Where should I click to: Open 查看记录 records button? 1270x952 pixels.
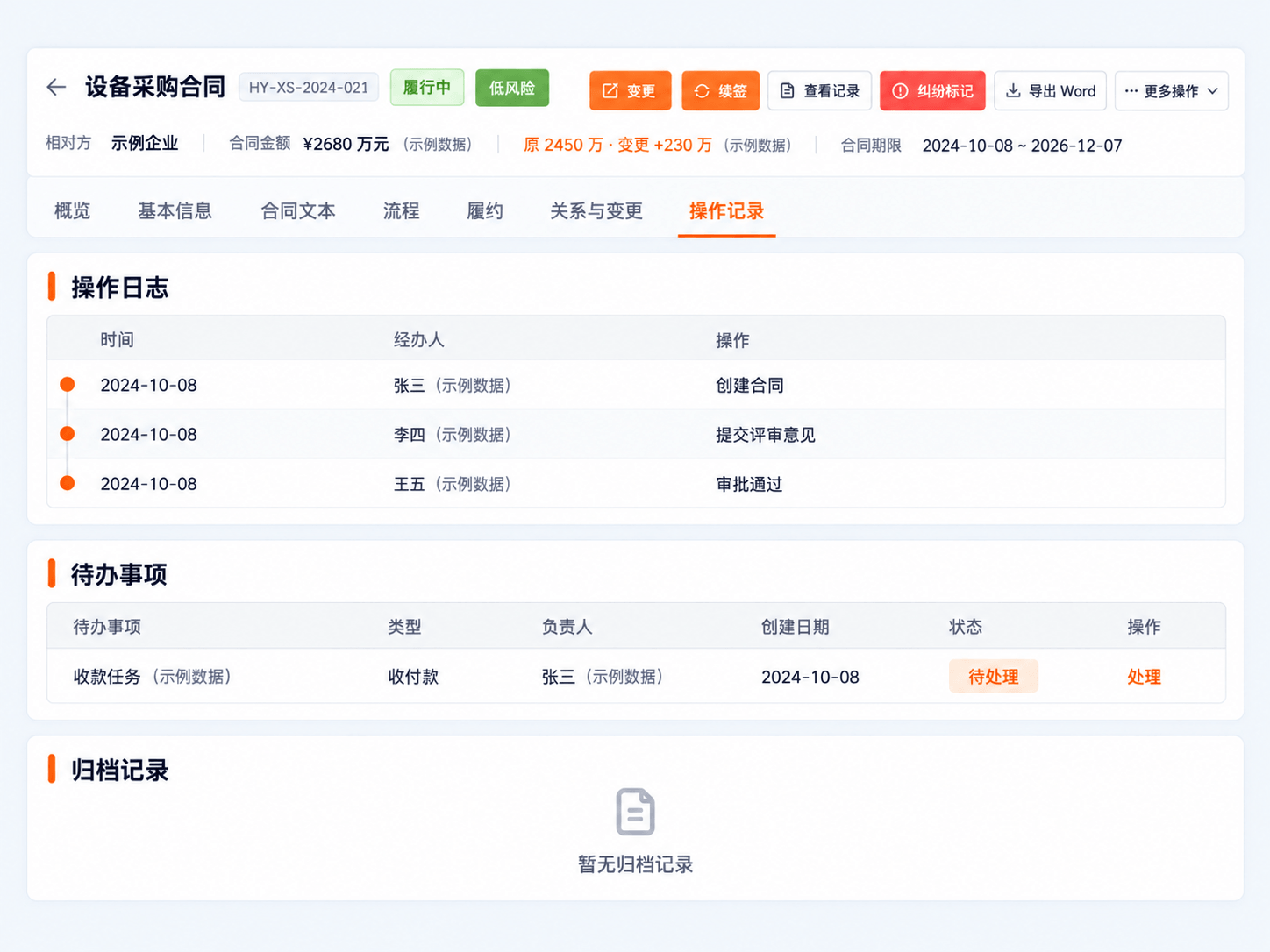click(x=819, y=91)
